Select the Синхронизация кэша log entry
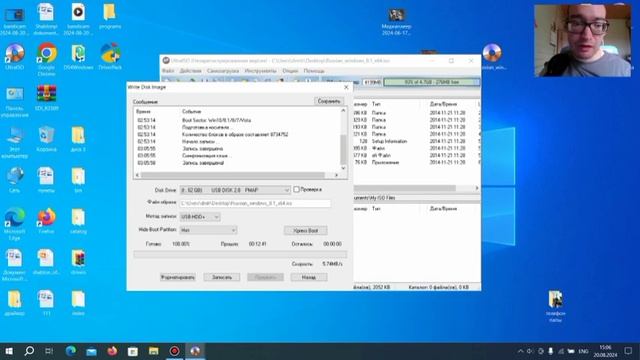 point(237,156)
